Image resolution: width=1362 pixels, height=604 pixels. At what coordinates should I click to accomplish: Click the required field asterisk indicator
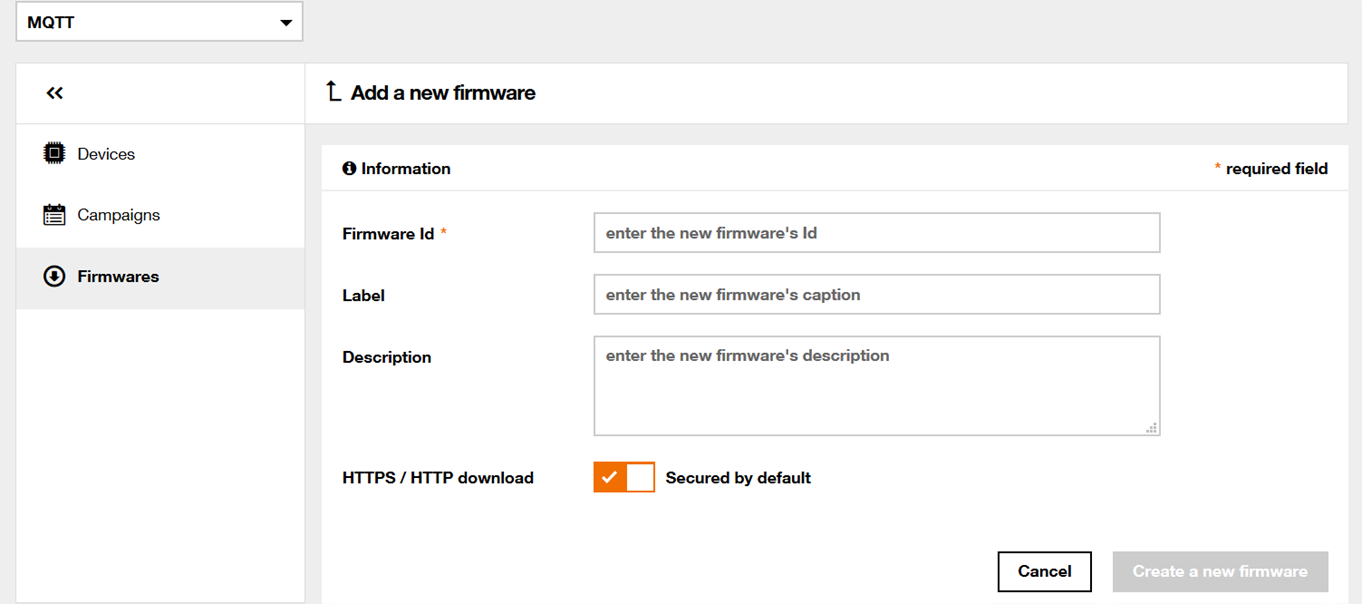point(1218,166)
